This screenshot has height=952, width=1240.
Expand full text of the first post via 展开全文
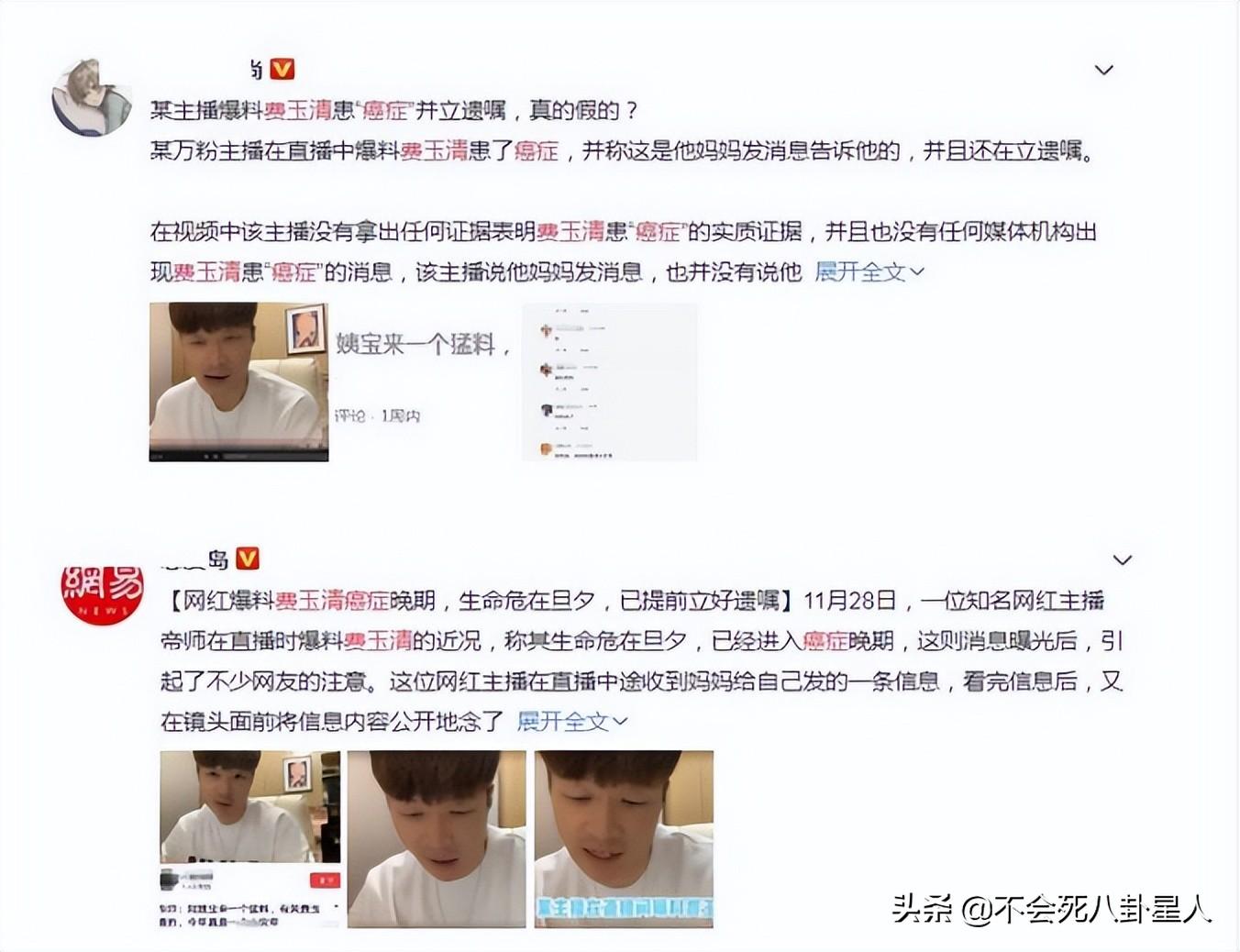(869, 271)
